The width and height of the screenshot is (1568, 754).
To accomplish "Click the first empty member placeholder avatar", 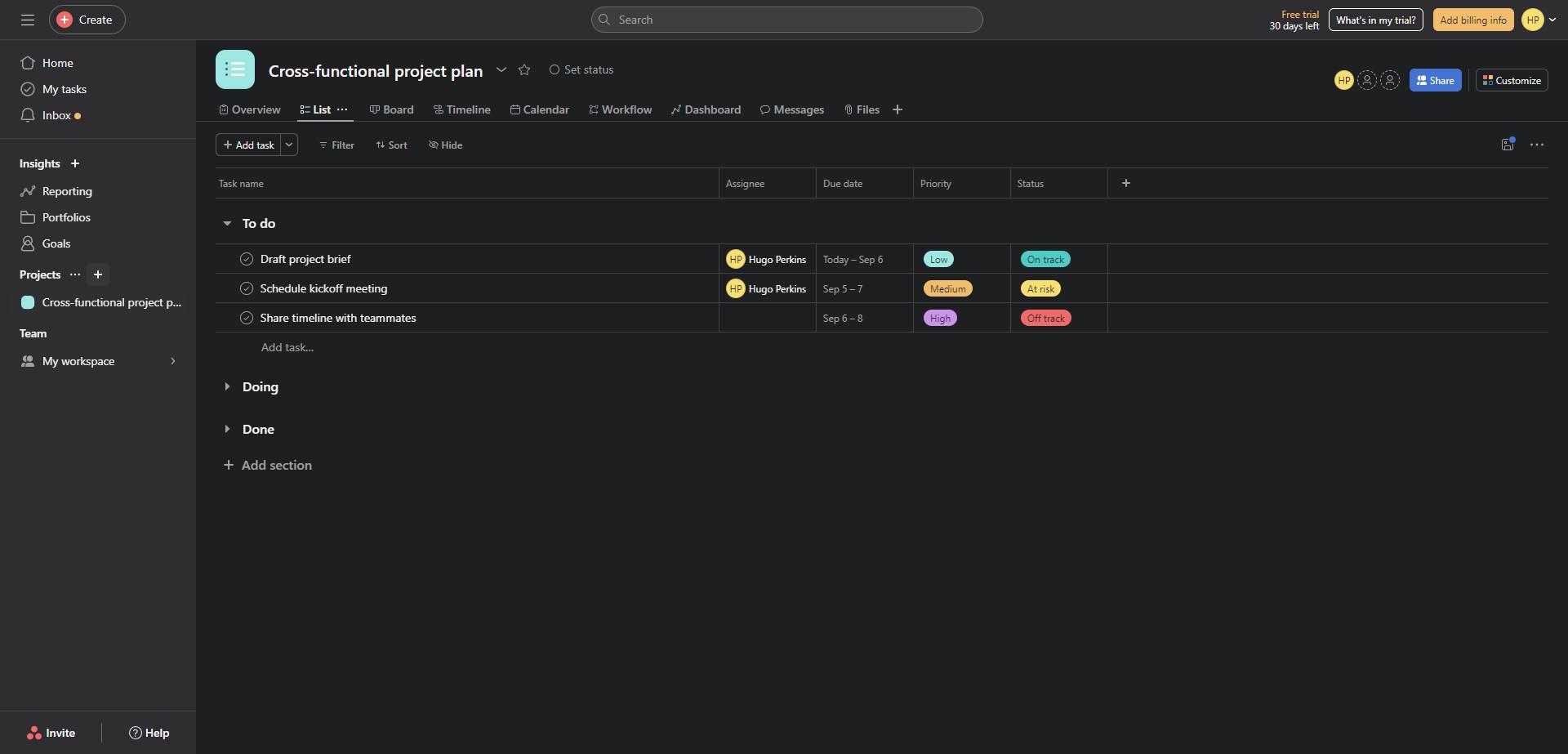I will tap(1367, 80).
